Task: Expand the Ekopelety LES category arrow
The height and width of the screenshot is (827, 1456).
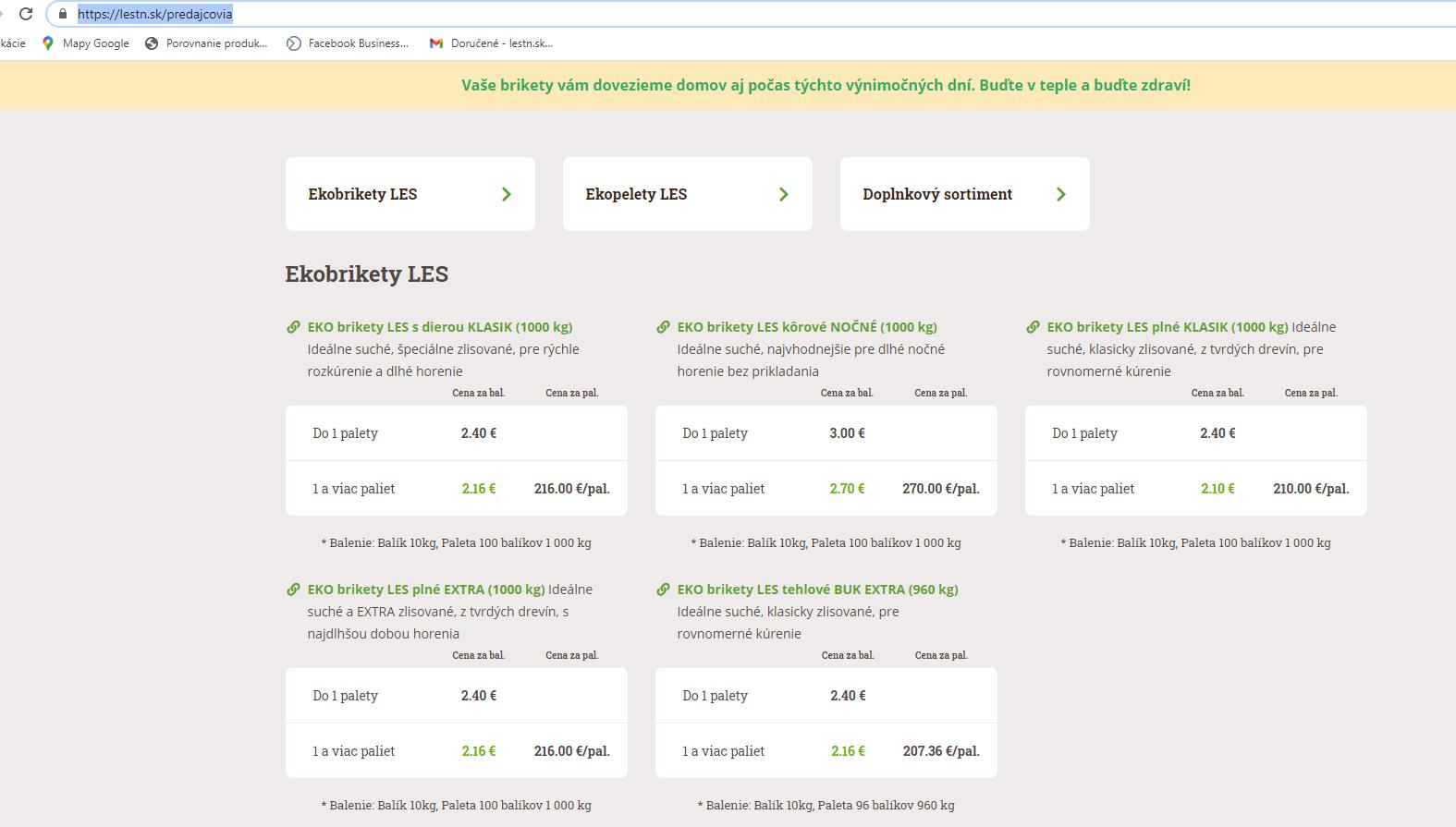Action: point(783,194)
